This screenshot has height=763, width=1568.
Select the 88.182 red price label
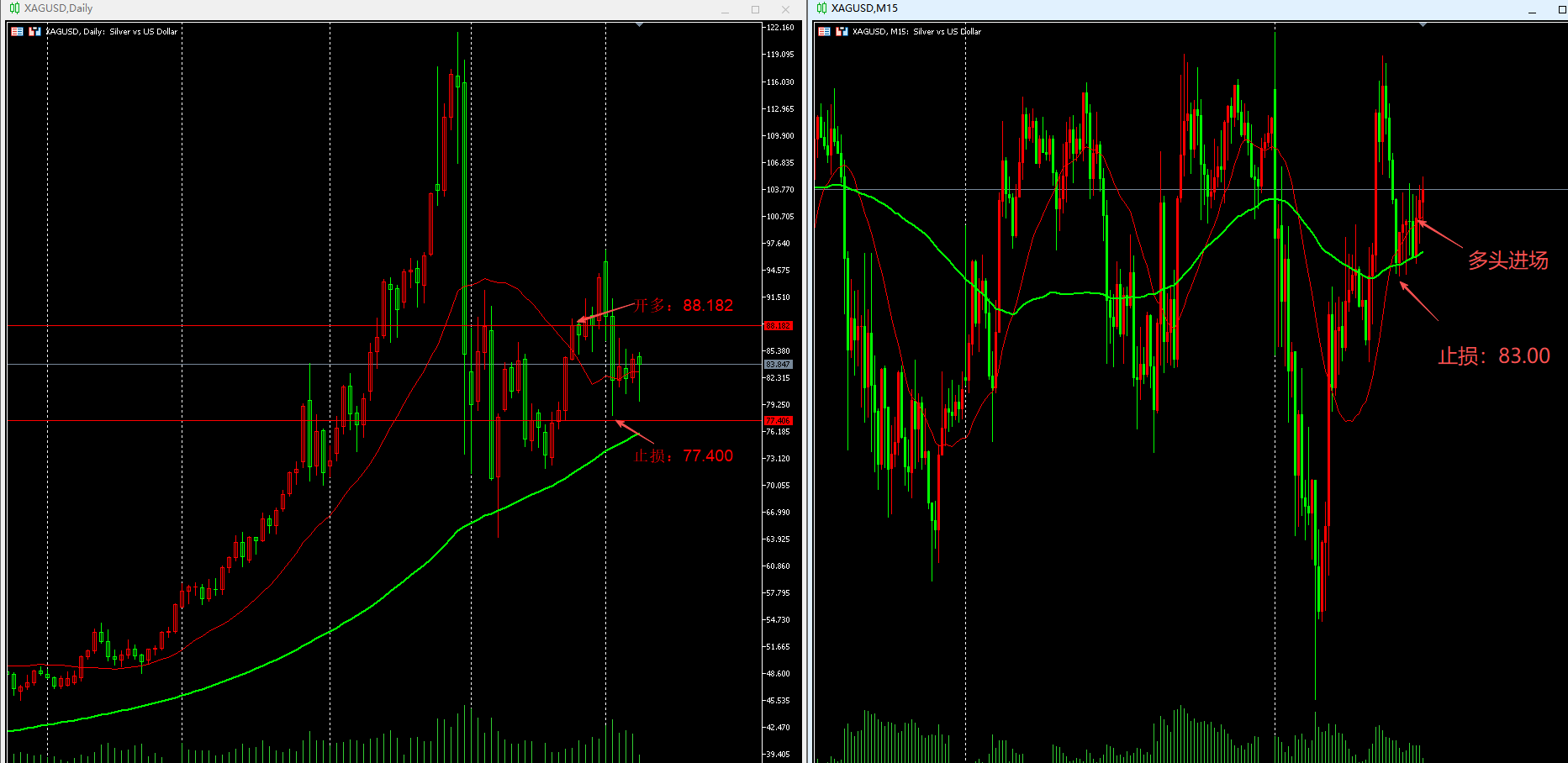pyautogui.click(x=778, y=325)
